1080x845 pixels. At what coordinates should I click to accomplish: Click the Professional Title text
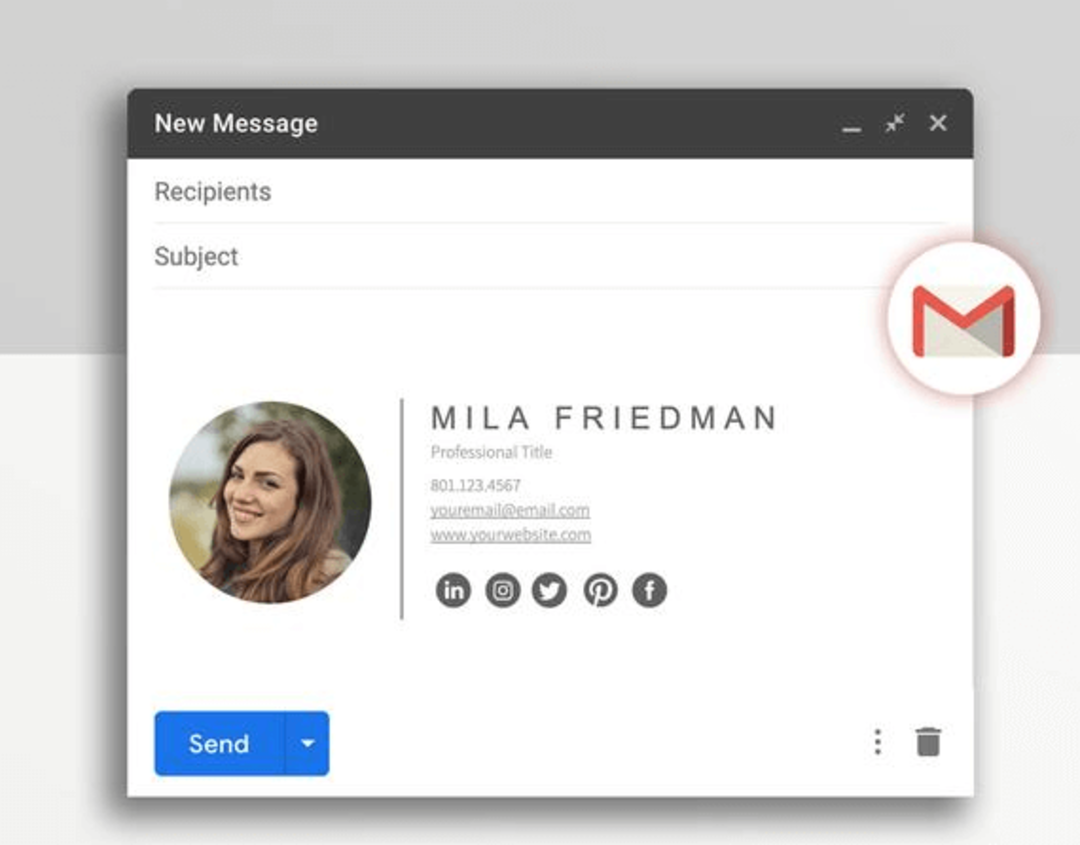pyautogui.click(x=491, y=452)
